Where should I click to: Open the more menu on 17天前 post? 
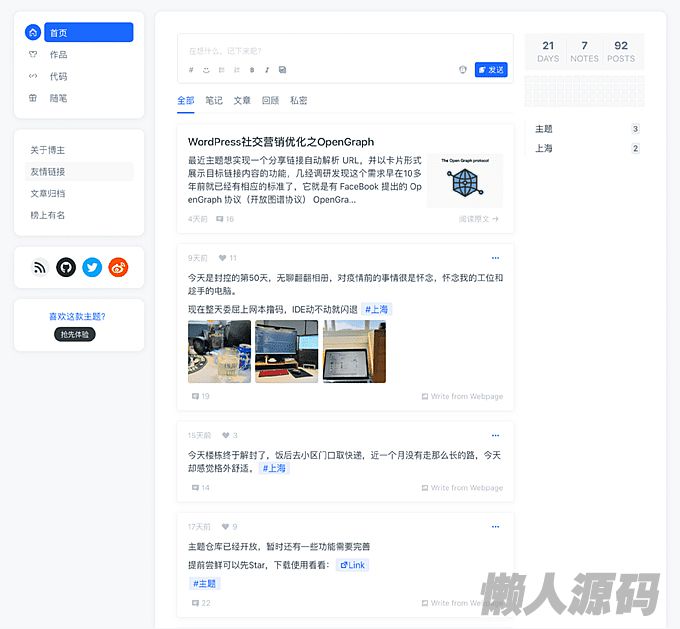[x=495, y=527]
